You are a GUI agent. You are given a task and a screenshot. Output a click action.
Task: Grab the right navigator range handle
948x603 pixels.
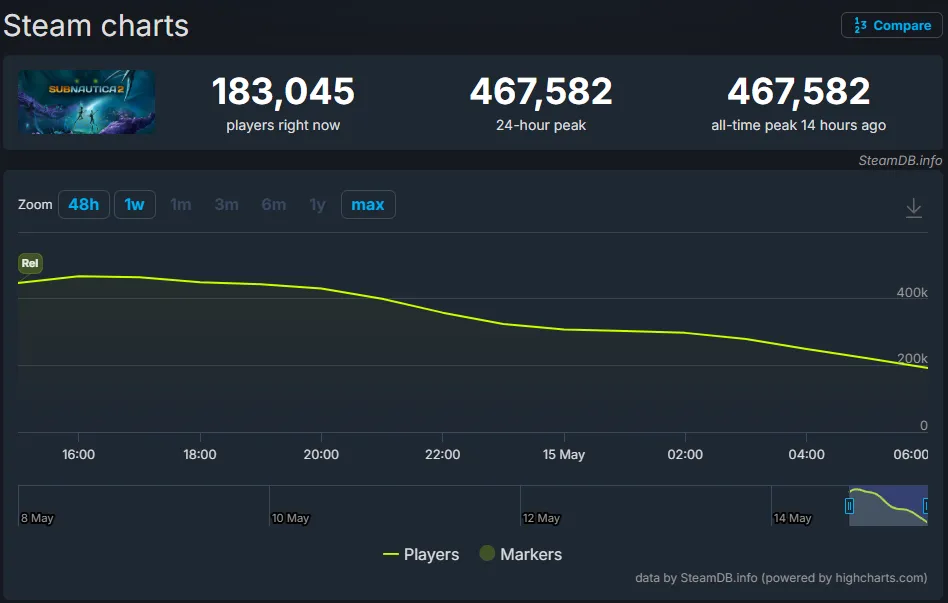coord(926,506)
